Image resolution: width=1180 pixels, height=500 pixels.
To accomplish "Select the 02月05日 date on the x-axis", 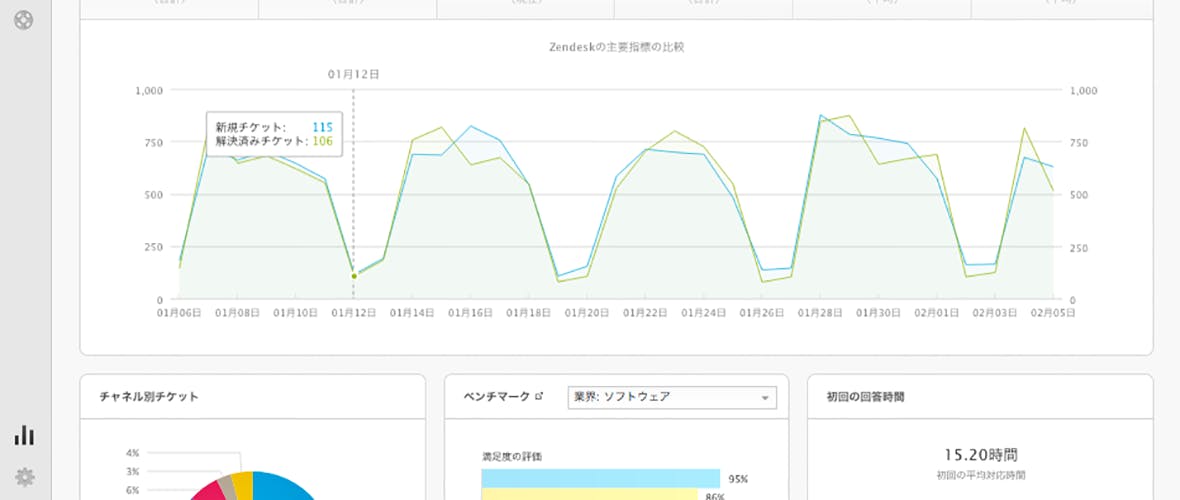I will pos(1052,312).
